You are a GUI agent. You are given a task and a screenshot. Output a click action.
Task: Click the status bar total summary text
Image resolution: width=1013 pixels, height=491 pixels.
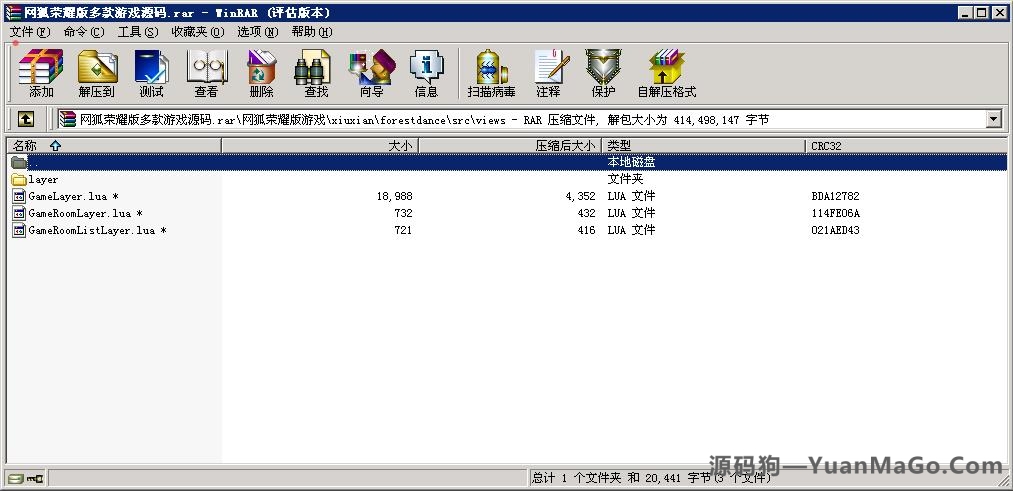click(651, 478)
